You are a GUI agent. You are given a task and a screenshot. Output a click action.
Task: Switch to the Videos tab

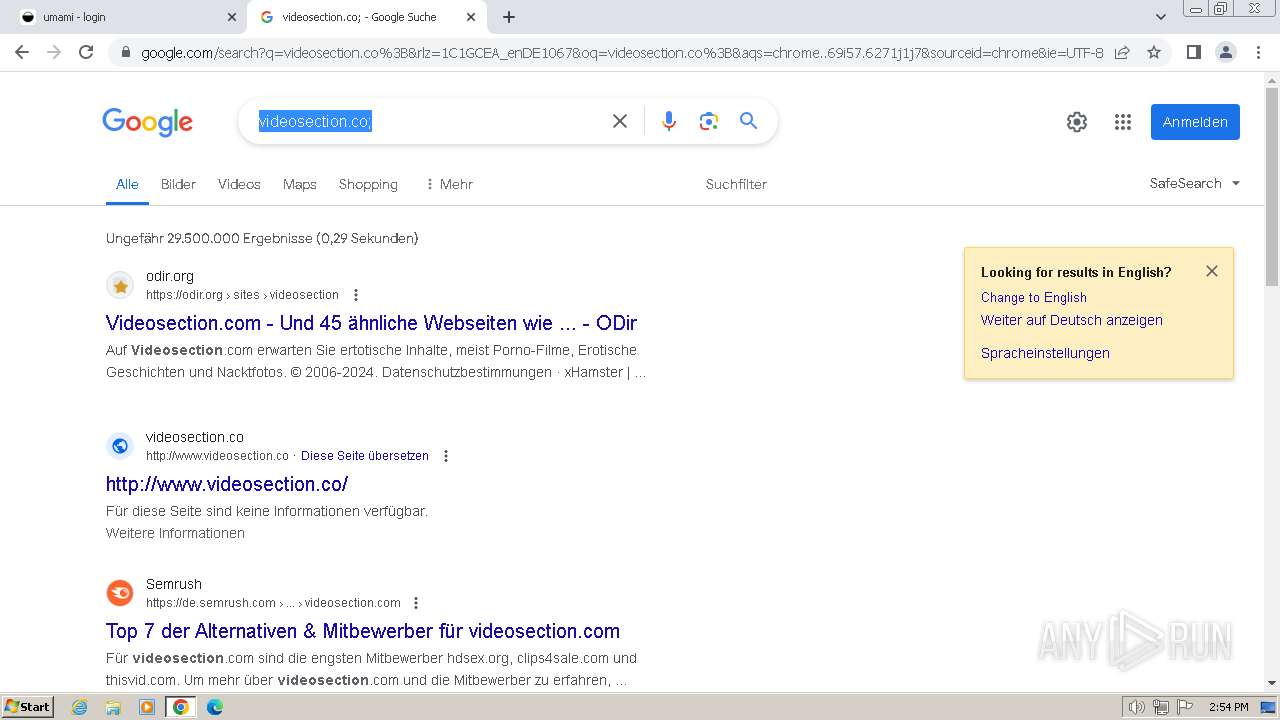(239, 184)
